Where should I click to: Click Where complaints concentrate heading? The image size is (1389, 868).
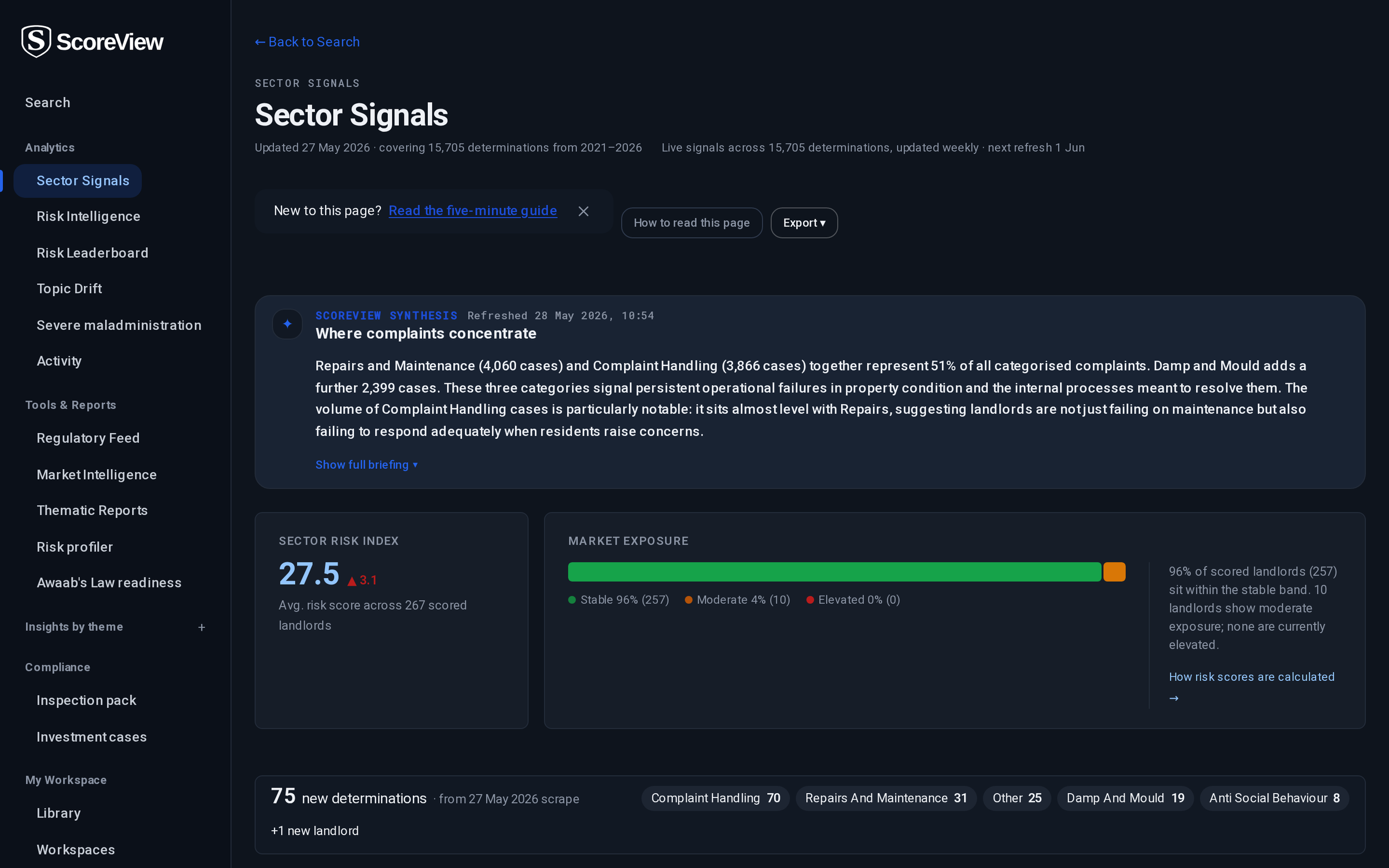426,334
